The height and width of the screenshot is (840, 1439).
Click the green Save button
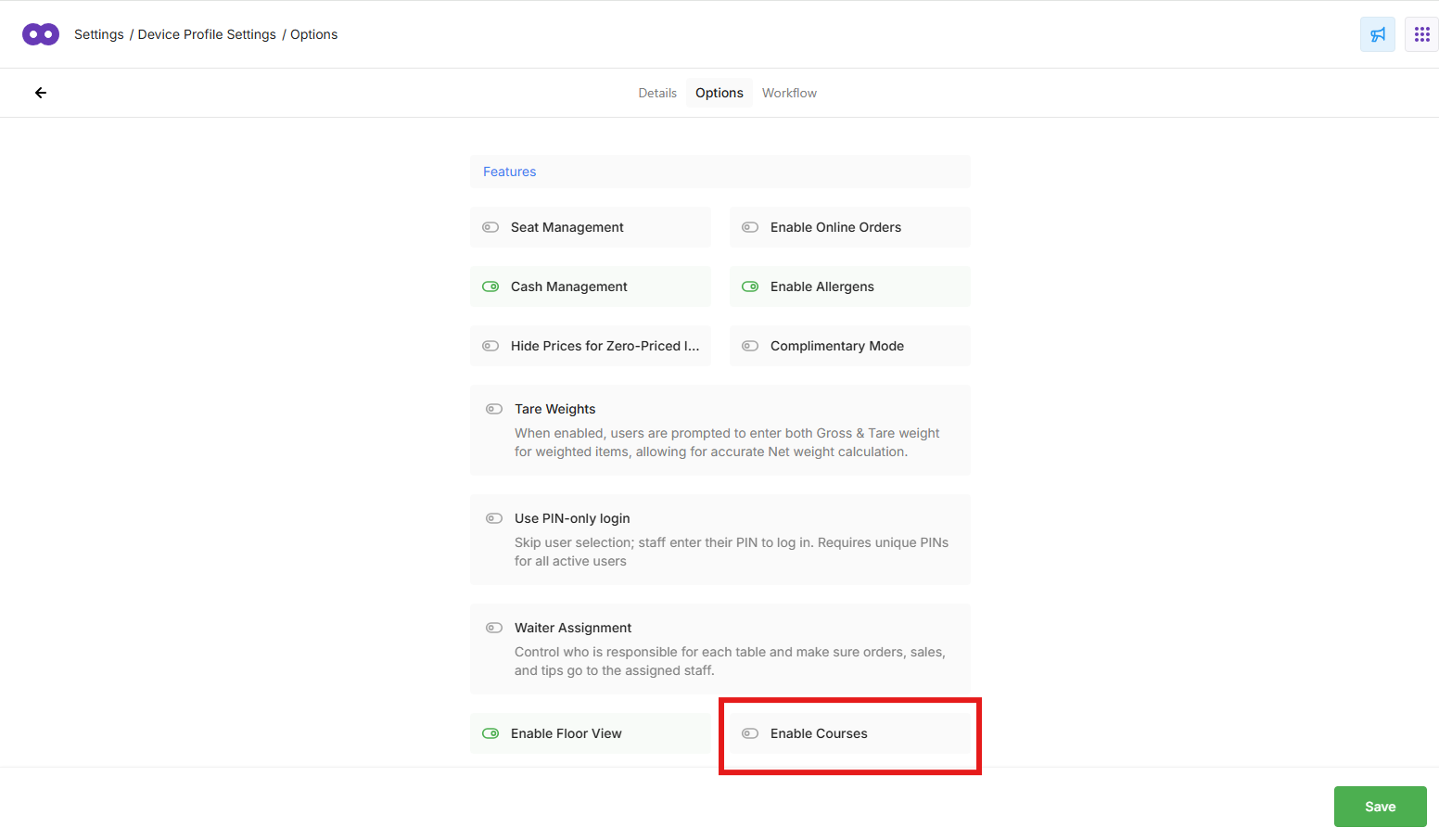[1380, 807]
